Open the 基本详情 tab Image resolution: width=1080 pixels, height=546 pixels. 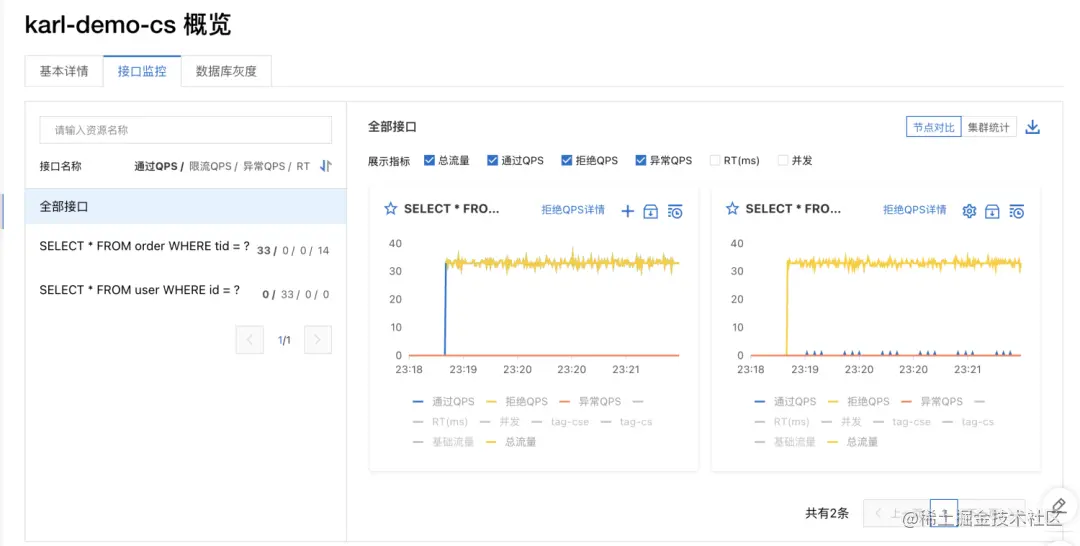pos(64,72)
